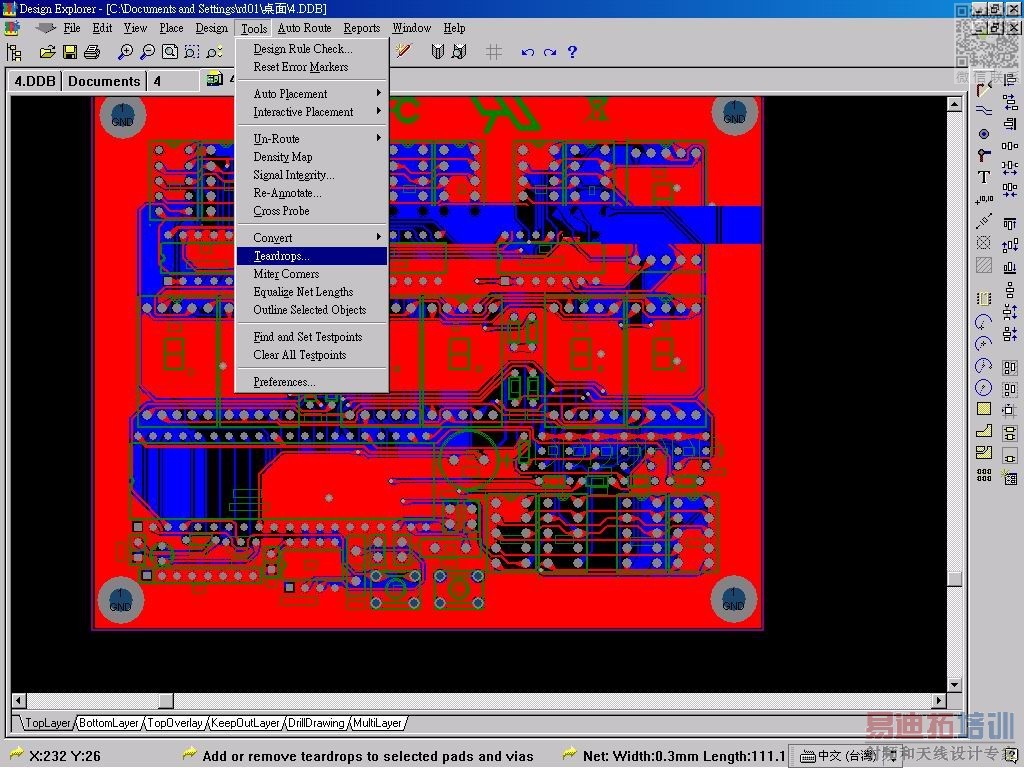1024x768 pixels.
Task: Click the Clear Current Filter wand icon
Action: coord(404,51)
